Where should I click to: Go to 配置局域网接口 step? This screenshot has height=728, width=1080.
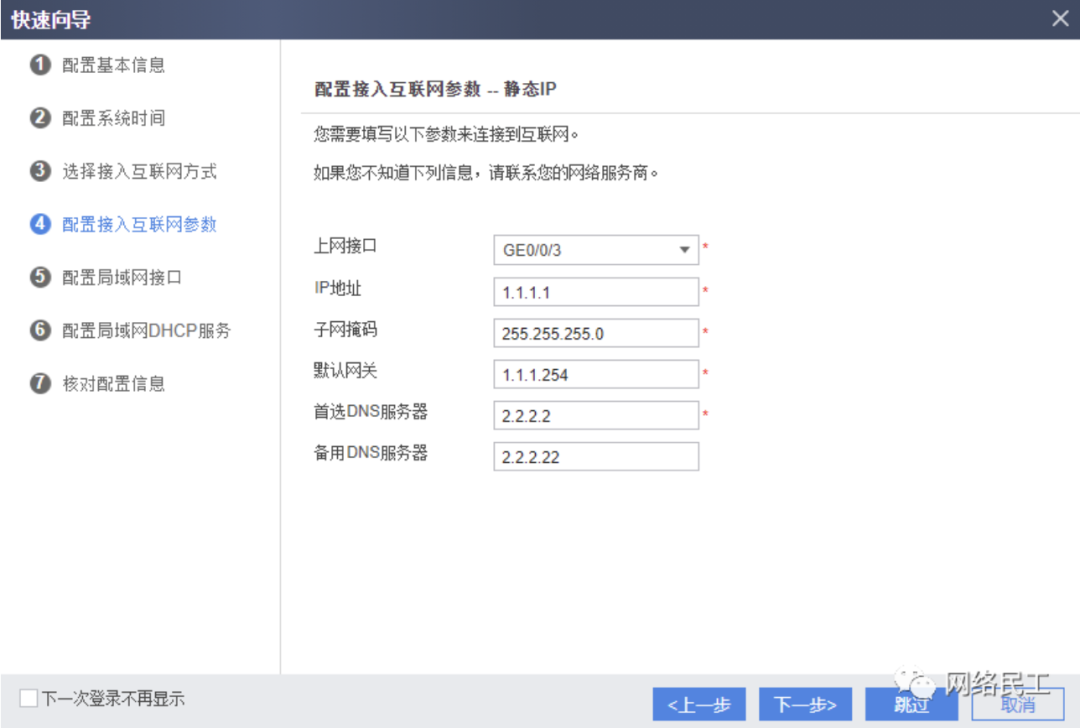coord(122,277)
